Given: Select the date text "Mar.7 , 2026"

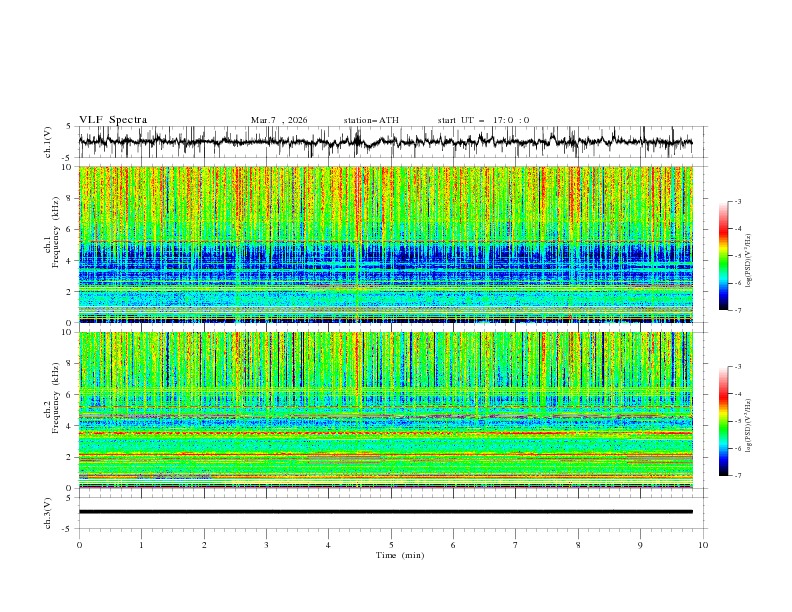Looking at the screenshot, I should (x=279, y=120).
